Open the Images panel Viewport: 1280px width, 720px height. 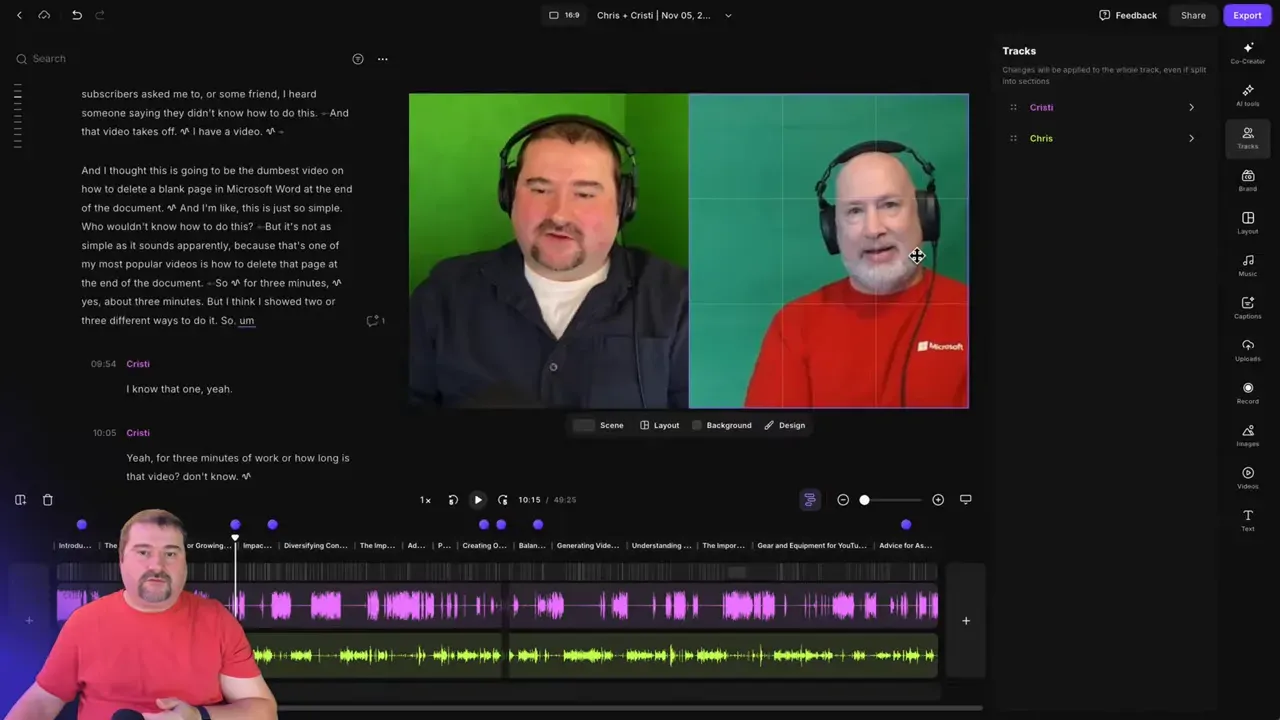tap(1248, 436)
